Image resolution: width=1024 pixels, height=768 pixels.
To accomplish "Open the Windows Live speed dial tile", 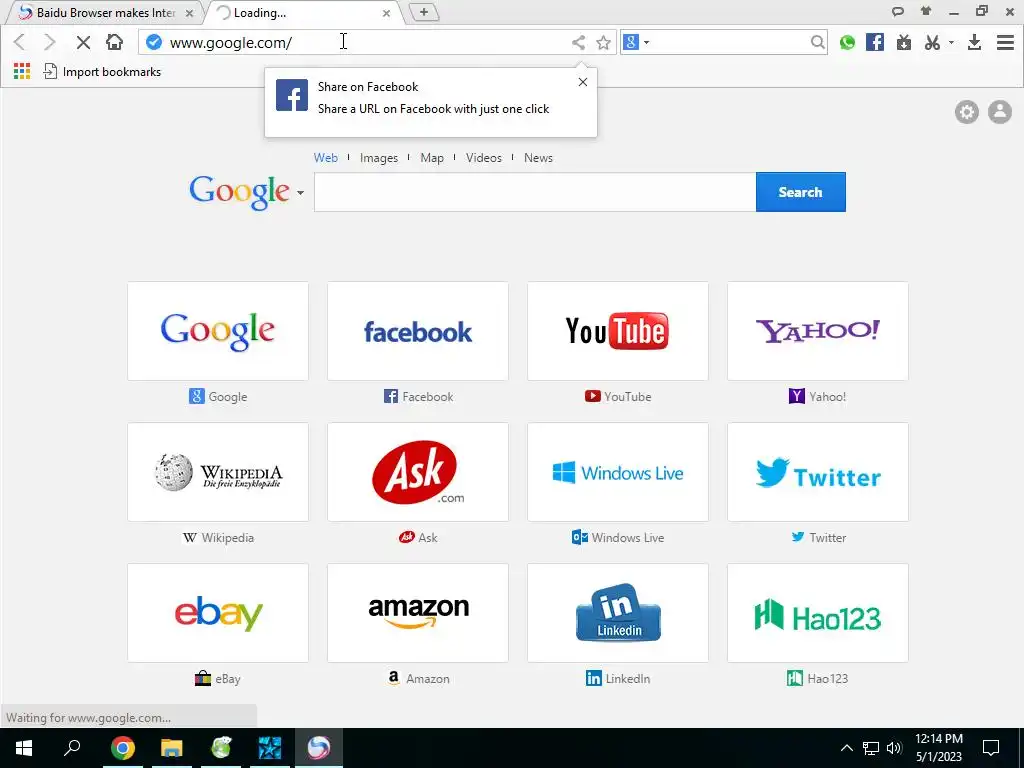I will [618, 472].
